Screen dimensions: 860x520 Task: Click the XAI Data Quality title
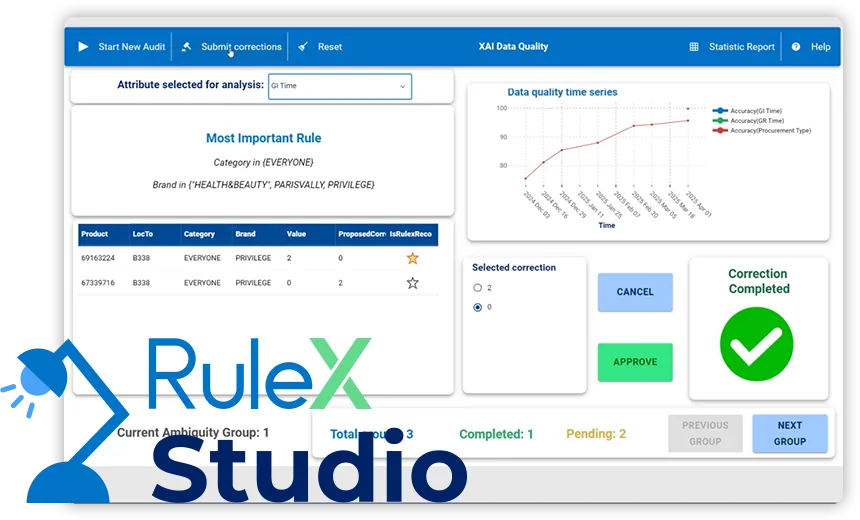point(513,47)
